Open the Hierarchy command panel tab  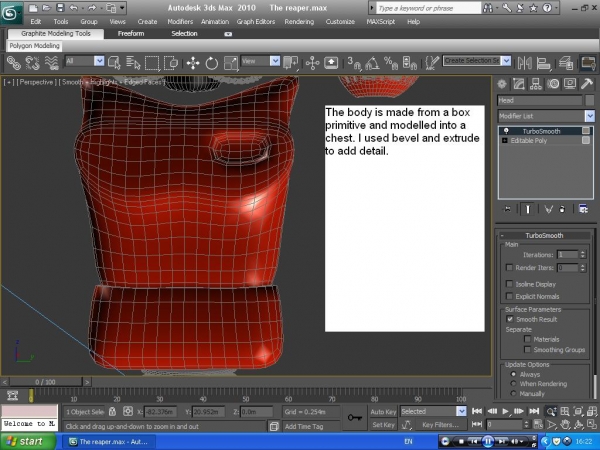click(x=536, y=84)
